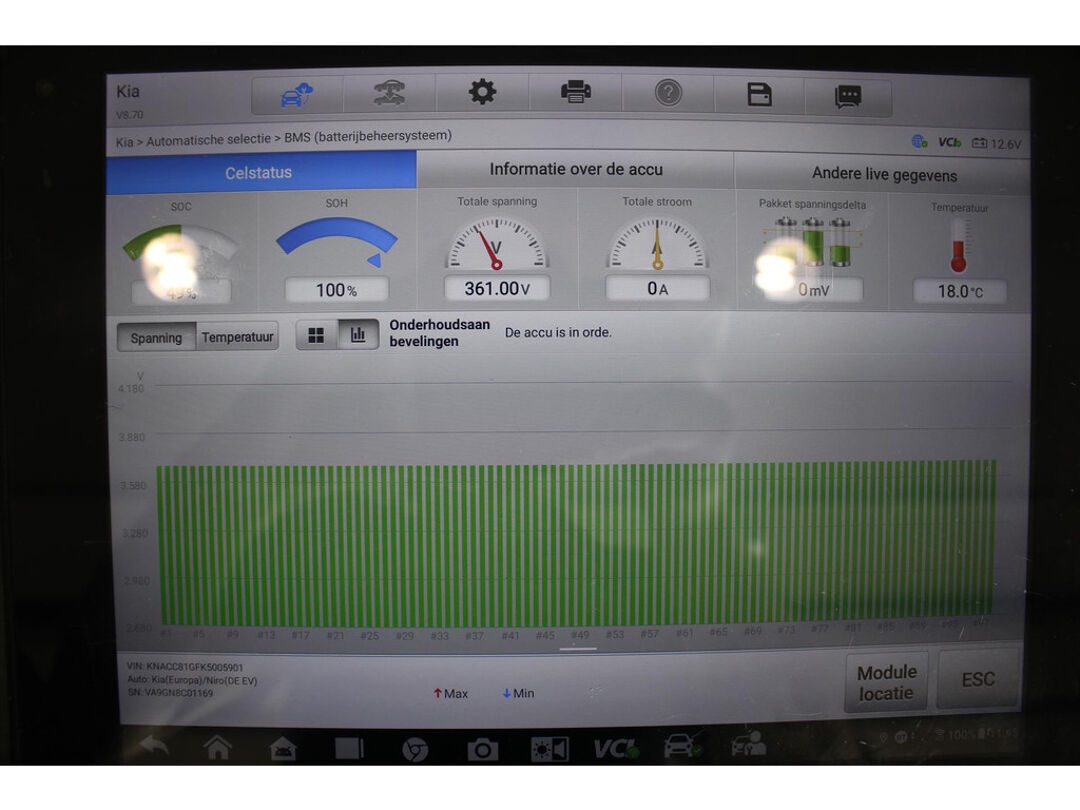Switch chart to Temperatuur view
This screenshot has width=1080, height=810.
tap(238, 338)
